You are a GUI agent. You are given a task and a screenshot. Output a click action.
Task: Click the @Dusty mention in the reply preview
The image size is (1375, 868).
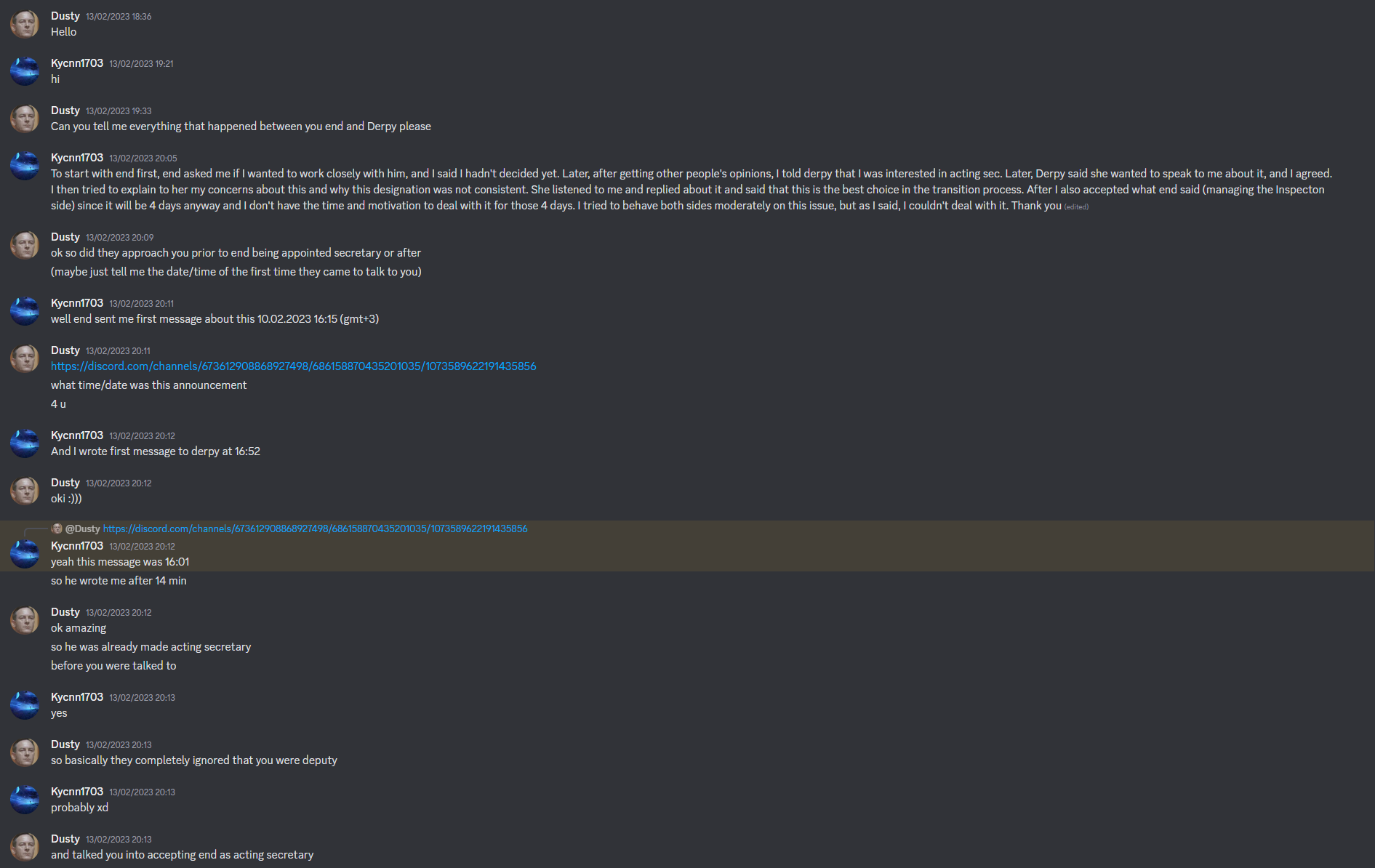(82, 529)
